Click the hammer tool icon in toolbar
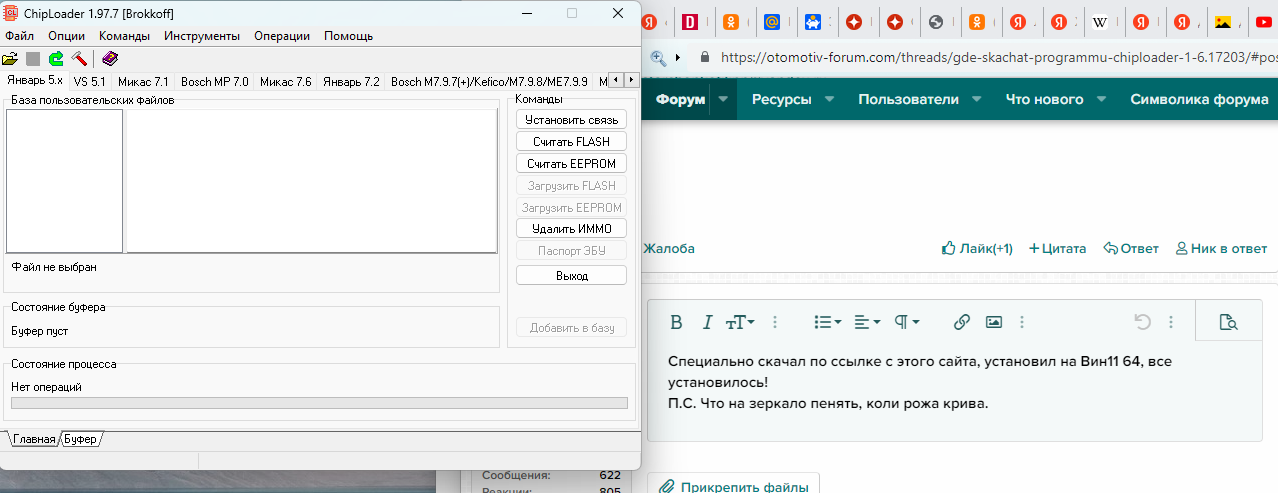This screenshot has width=1278, height=493. click(79, 59)
